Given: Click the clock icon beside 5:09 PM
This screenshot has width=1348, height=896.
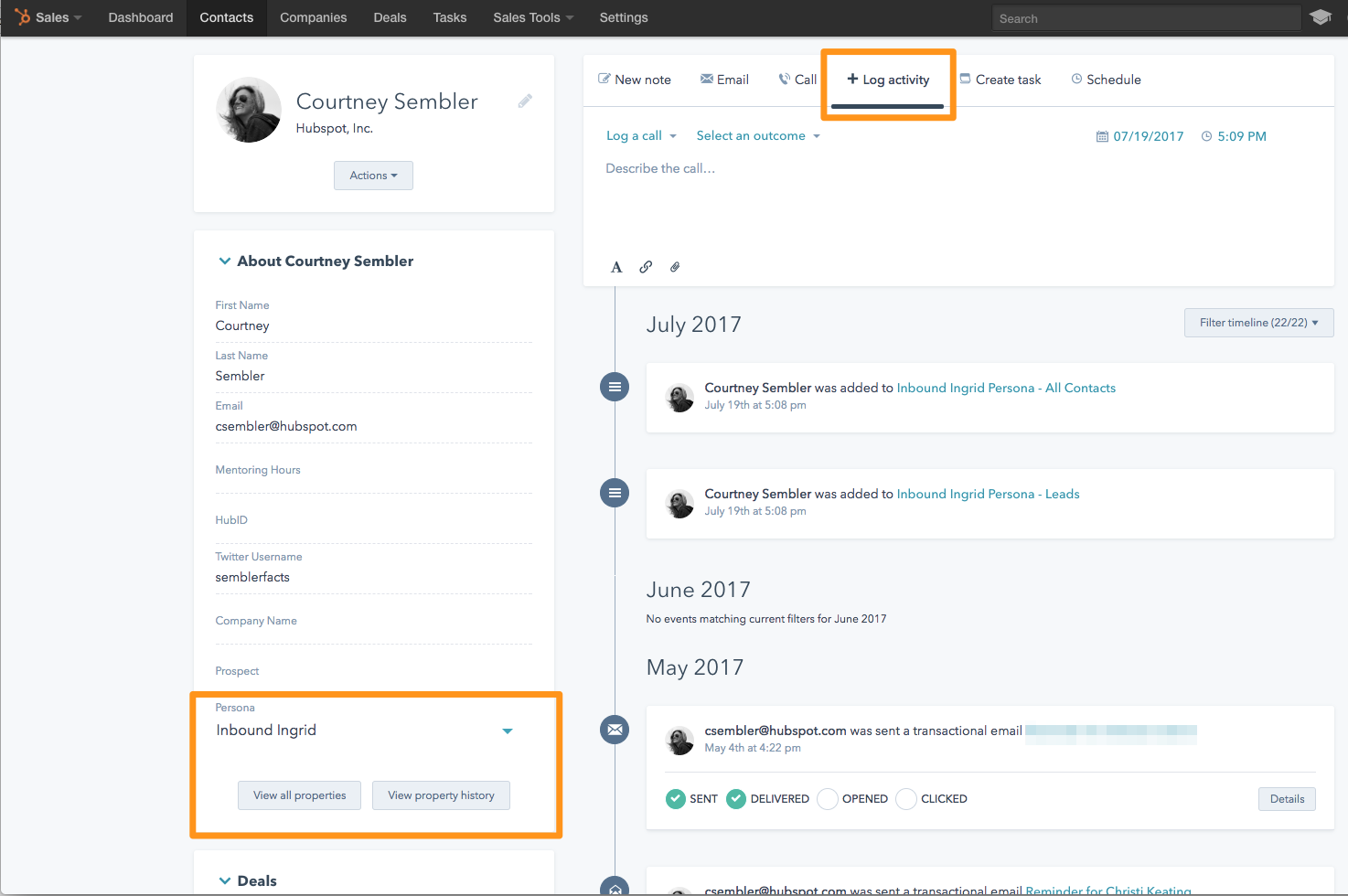Looking at the screenshot, I should 1206,136.
